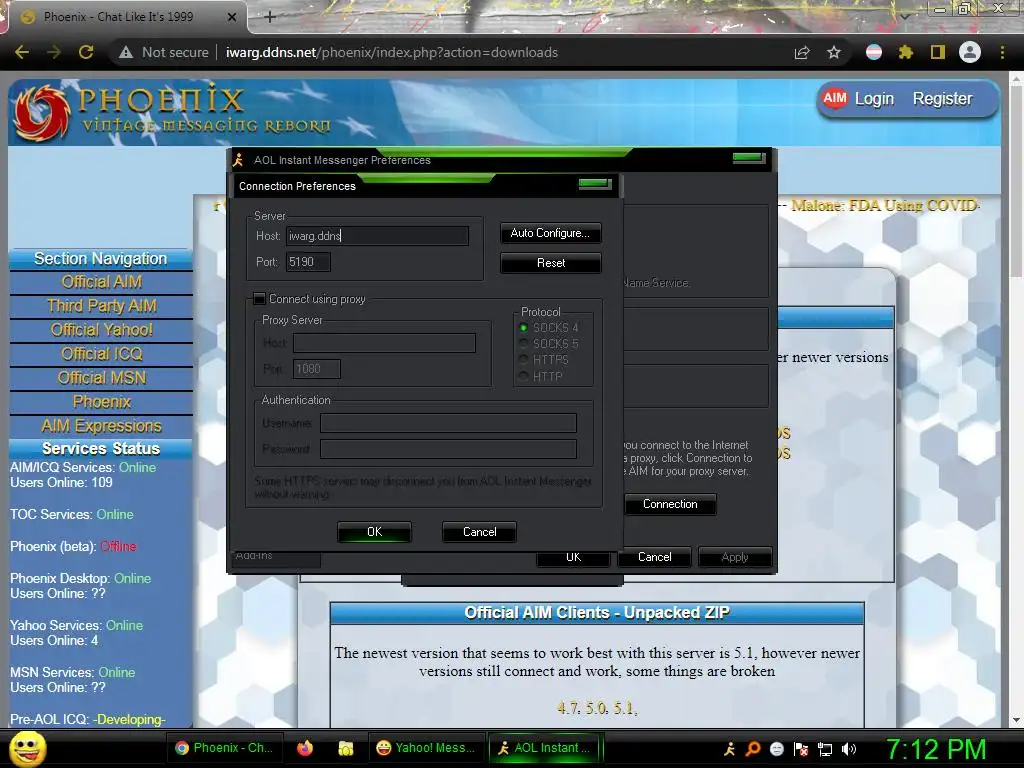
Task: Switch to Yahoo! Messenger taskbar item
Action: click(x=426, y=748)
